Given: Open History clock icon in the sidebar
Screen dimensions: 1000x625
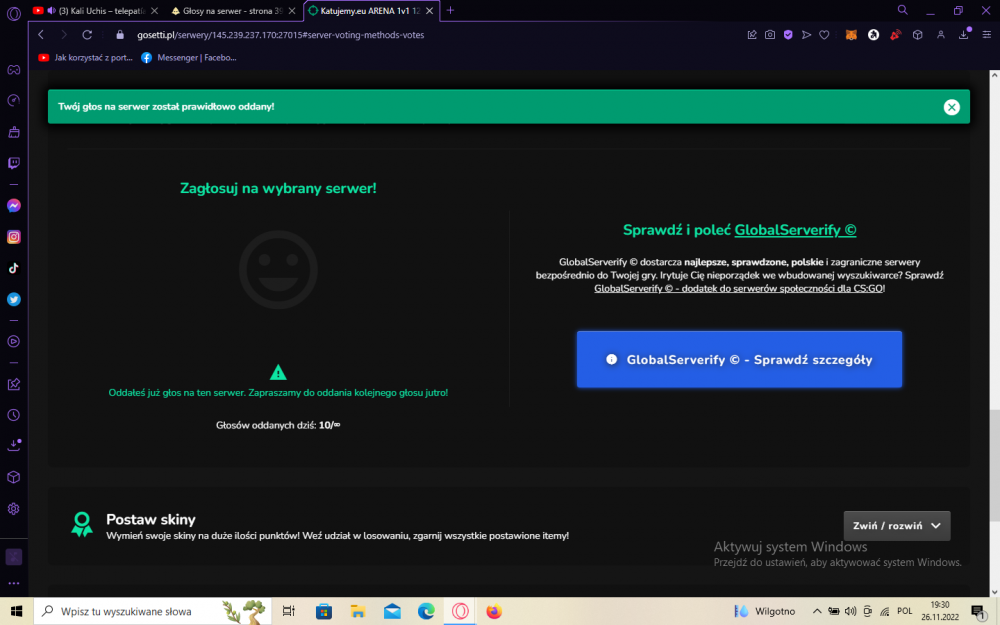Looking at the screenshot, I should (13, 415).
